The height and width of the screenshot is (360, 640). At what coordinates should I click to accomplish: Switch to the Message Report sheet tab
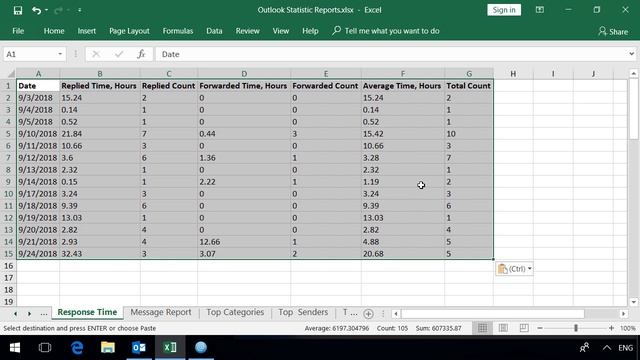161,312
